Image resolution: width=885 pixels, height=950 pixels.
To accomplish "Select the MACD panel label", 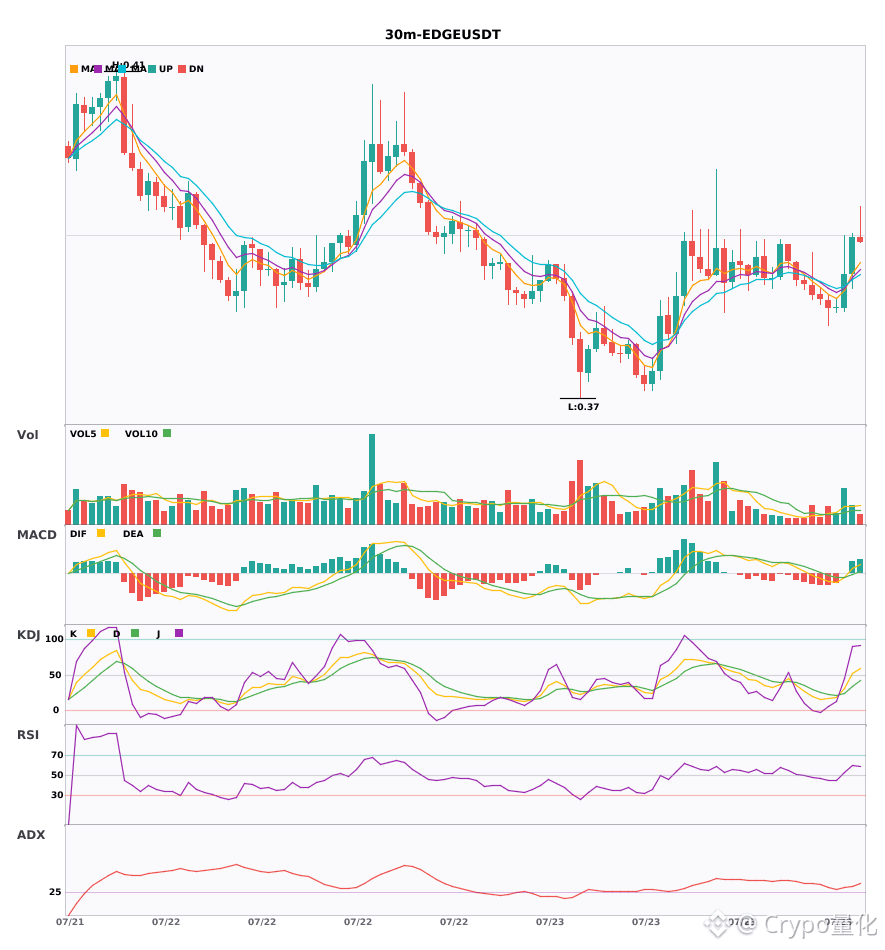I will click(37, 535).
